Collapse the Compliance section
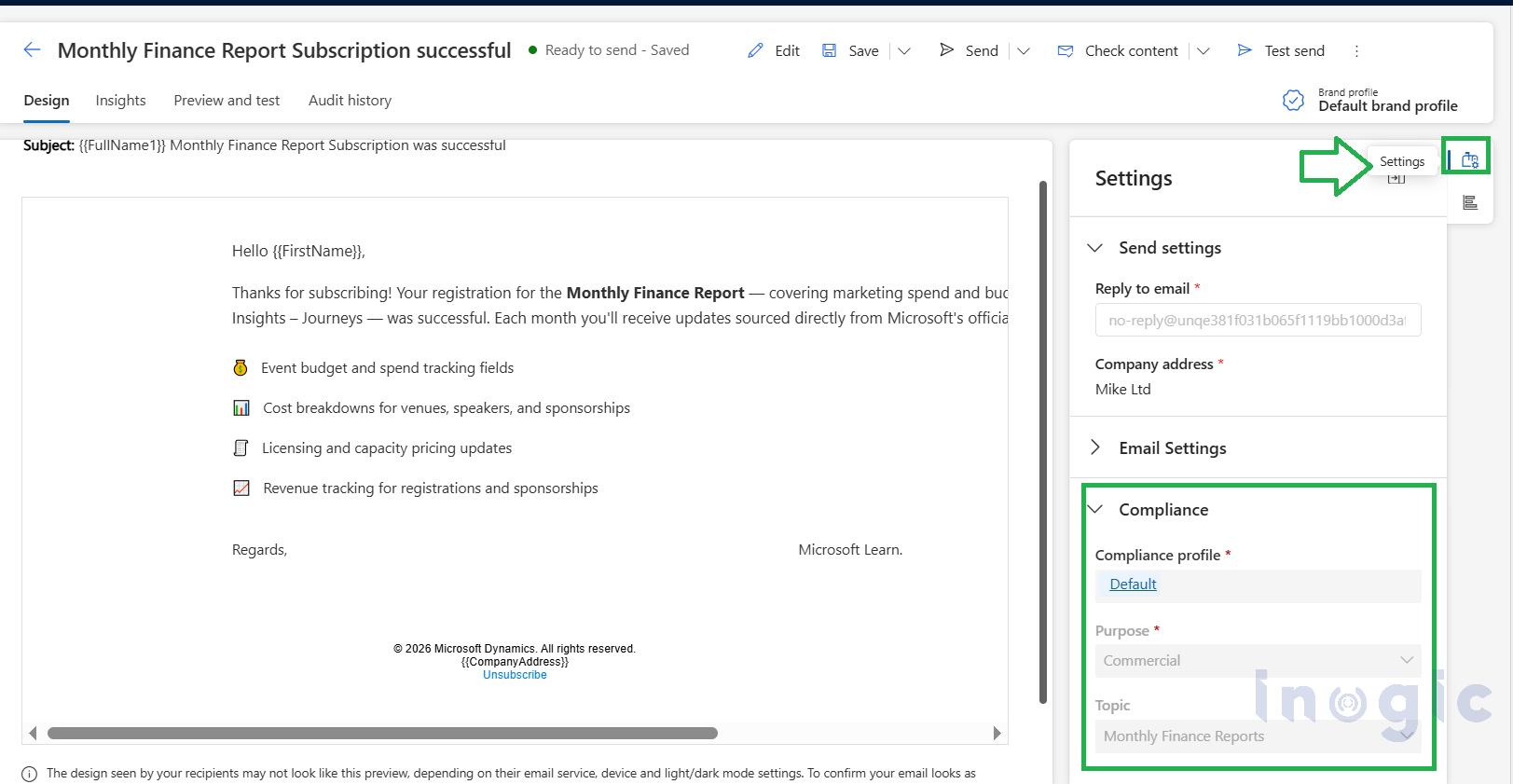Image resolution: width=1513 pixels, height=784 pixels. (x=1095, y=510)
